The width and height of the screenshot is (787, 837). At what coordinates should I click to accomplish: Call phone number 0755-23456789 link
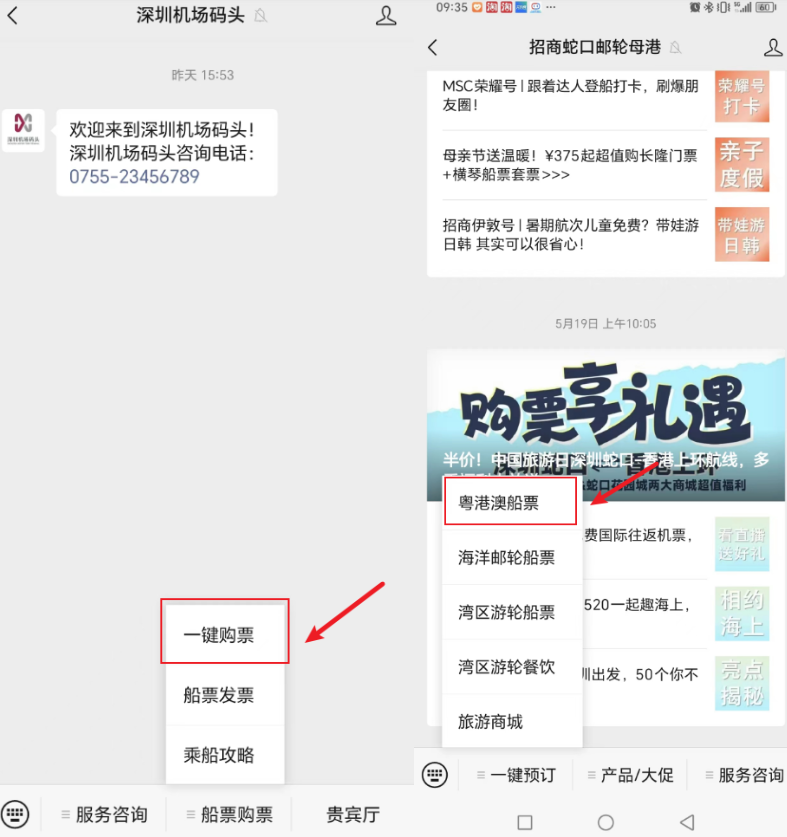(x=134, y=177)
